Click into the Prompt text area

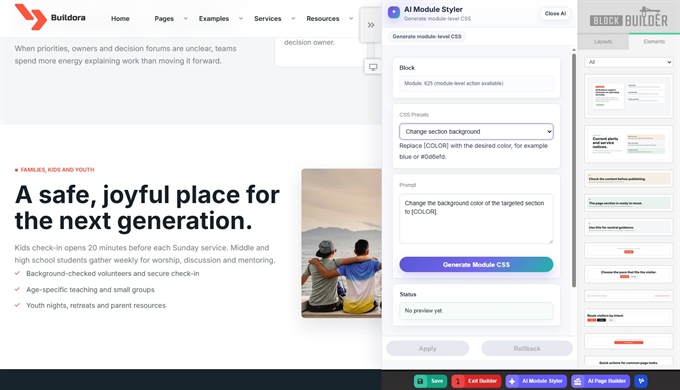476,219
